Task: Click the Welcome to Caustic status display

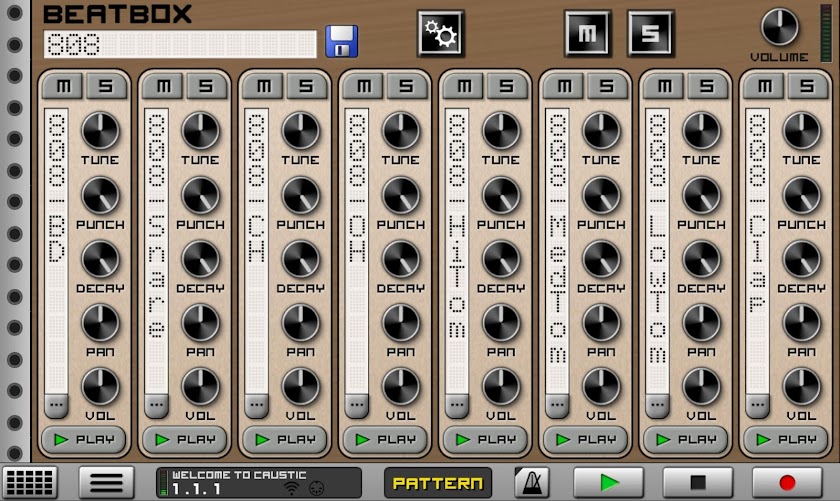Action: (x=259, y=482)
